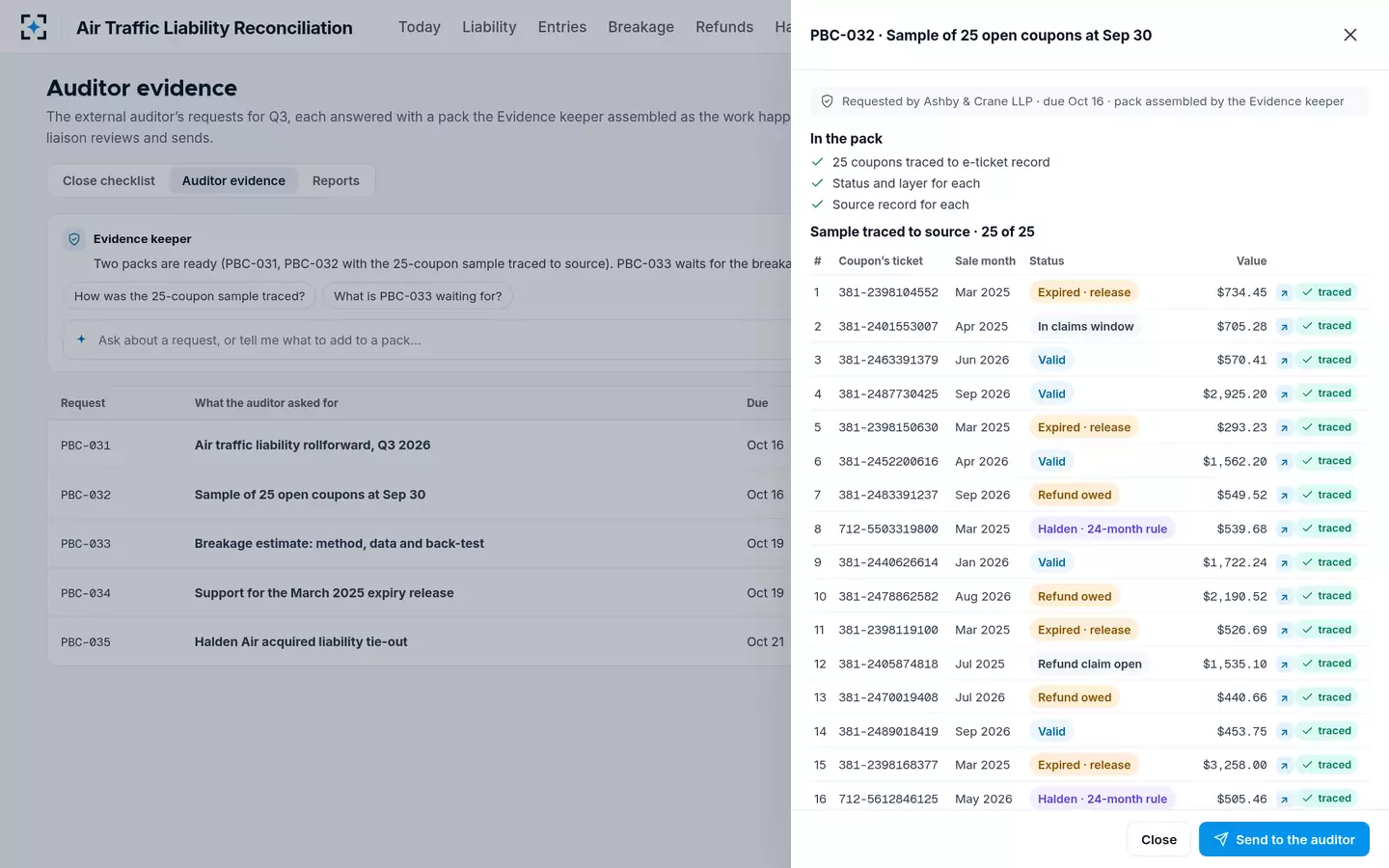
Task: Open source link for ticket 381-2405874818
Action: tap(1284, 664)
